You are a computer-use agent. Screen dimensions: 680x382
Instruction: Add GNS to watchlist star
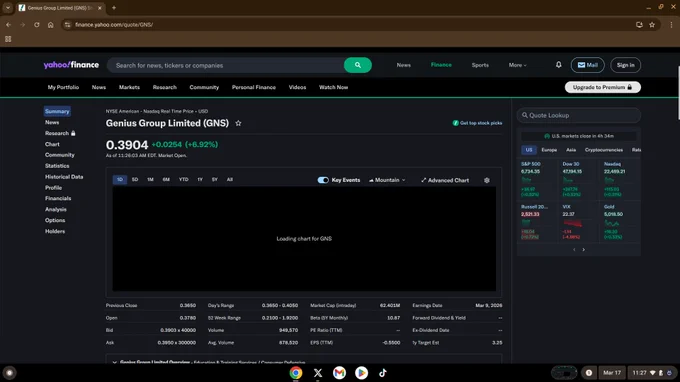click(238, 123)
